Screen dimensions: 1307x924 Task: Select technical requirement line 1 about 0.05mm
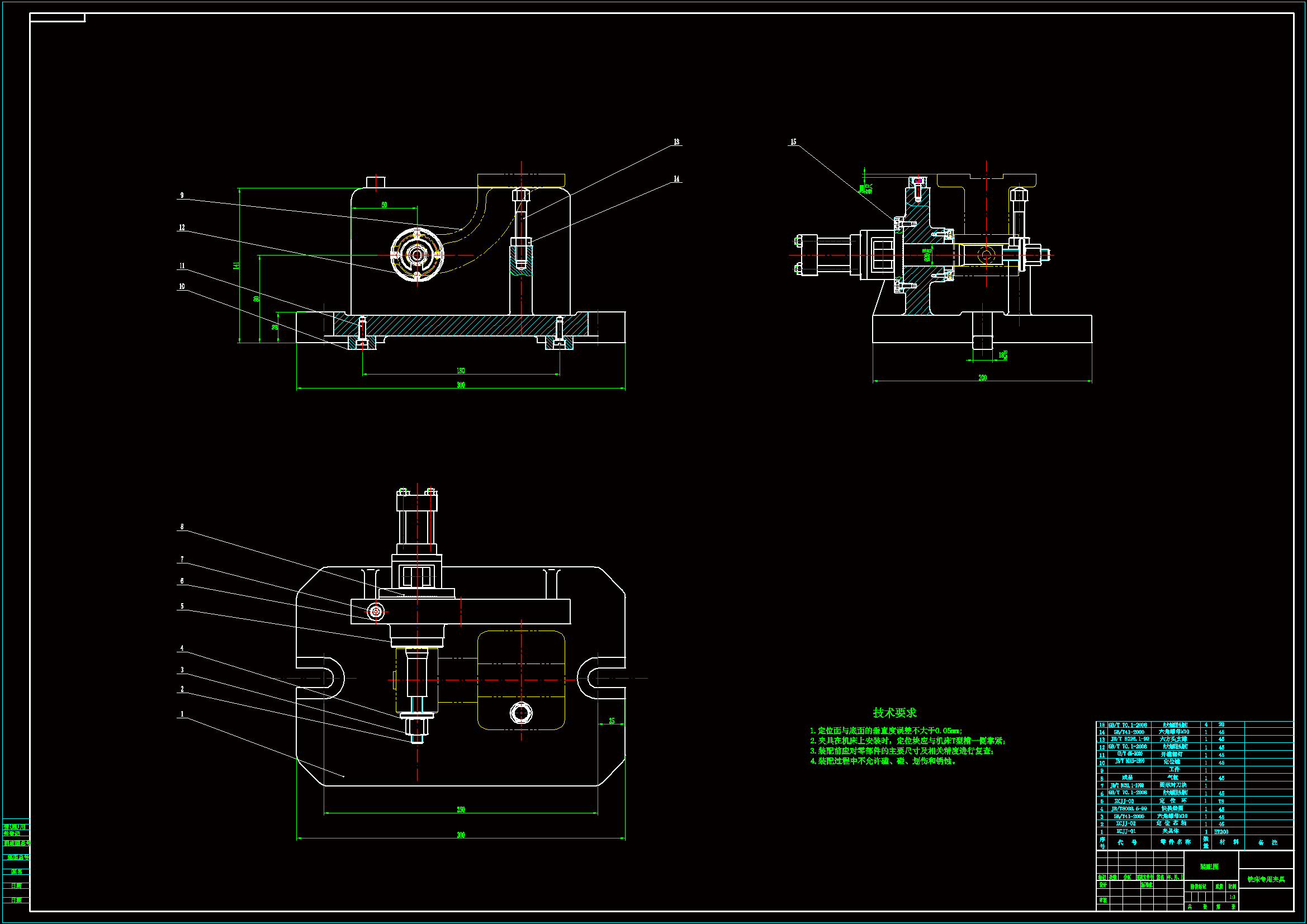pyautogui.click(x=885, y=731)
